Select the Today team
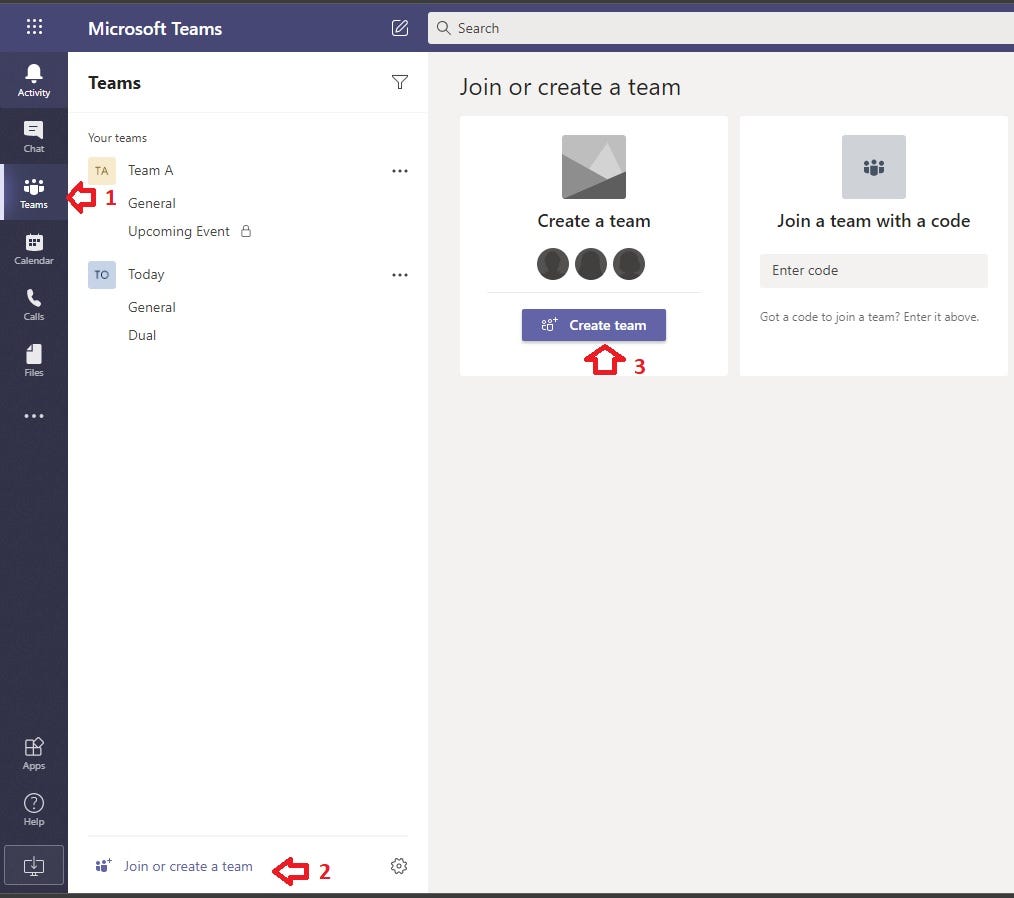This screenshot has height=898, width=1014. pos(146,274)
